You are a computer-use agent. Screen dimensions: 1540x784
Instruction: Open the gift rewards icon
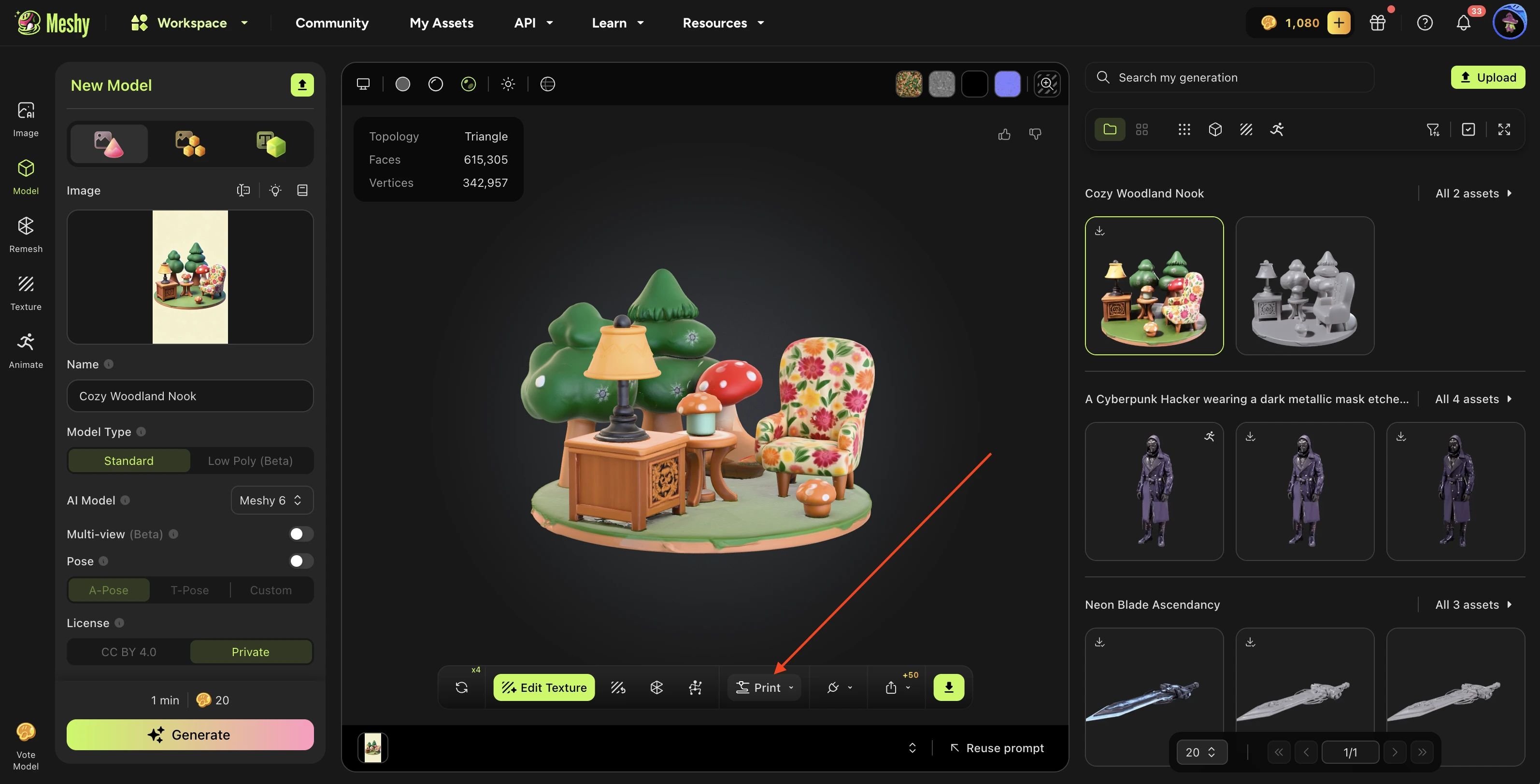click(1377, 23)
